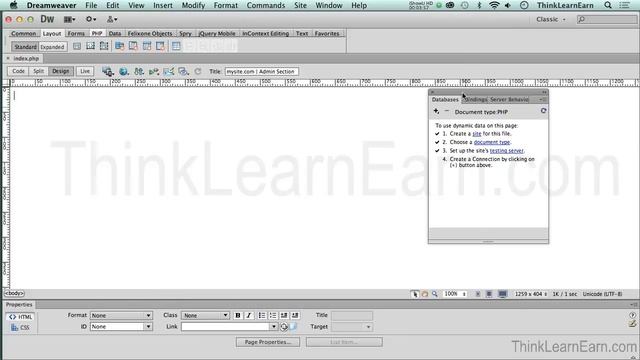Add database connection with plus button

[x=436, y=111]
